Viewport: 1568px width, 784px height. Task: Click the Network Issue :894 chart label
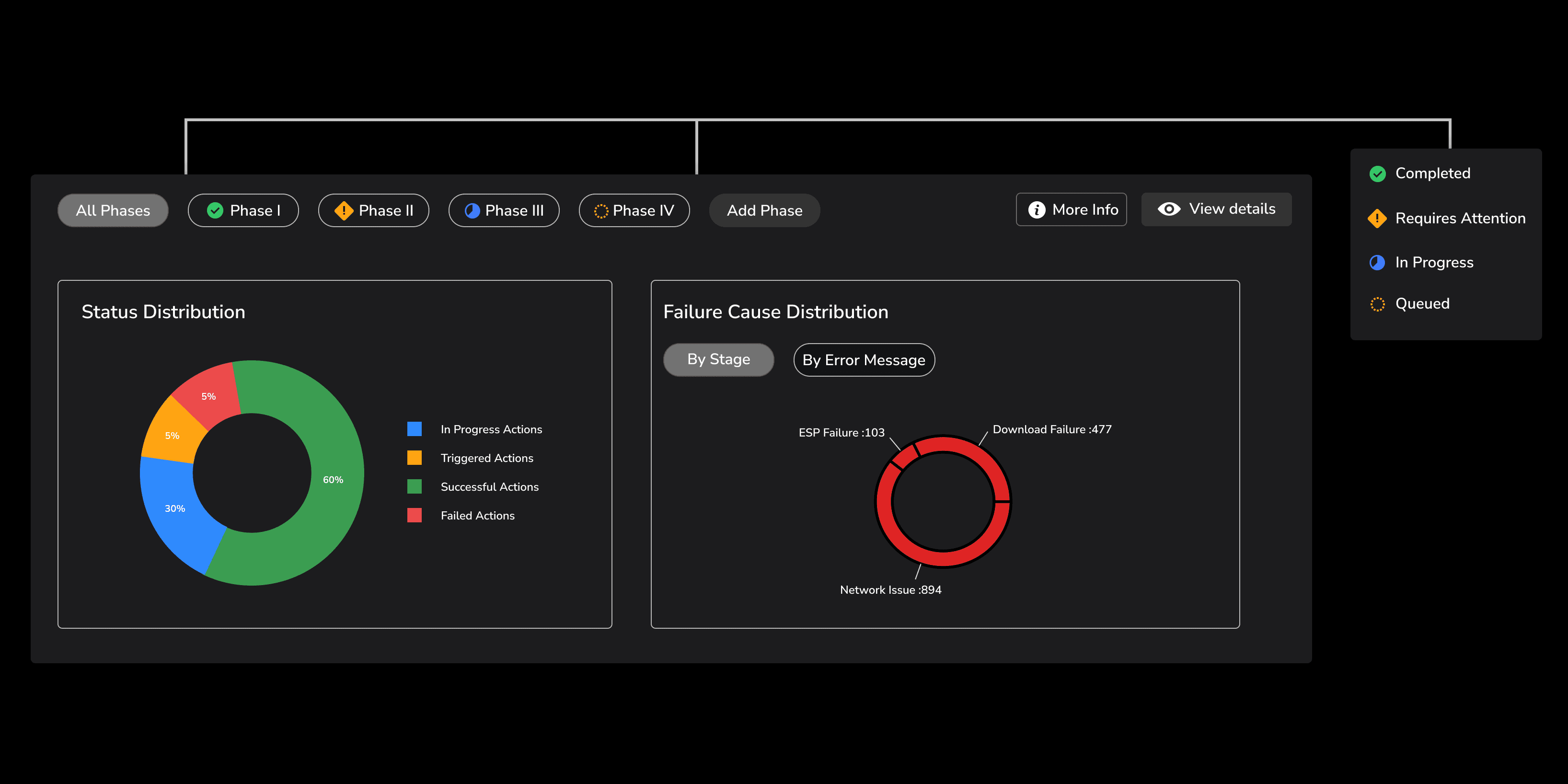coord(890,590)
